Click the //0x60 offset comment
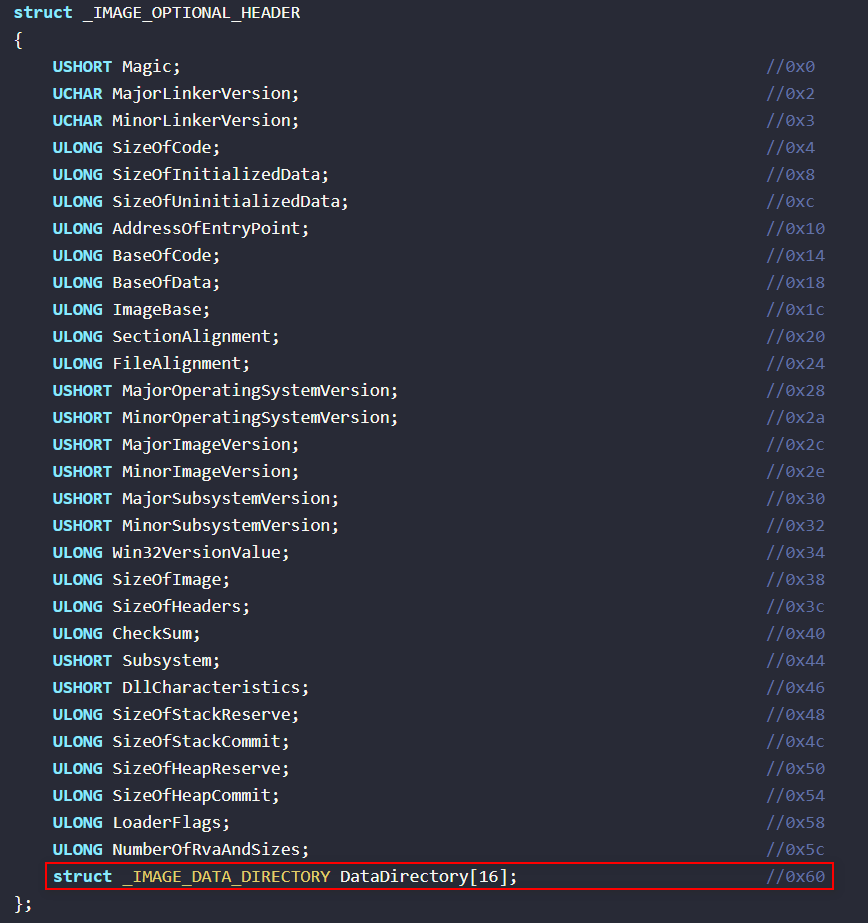 (x=796, y=877)
